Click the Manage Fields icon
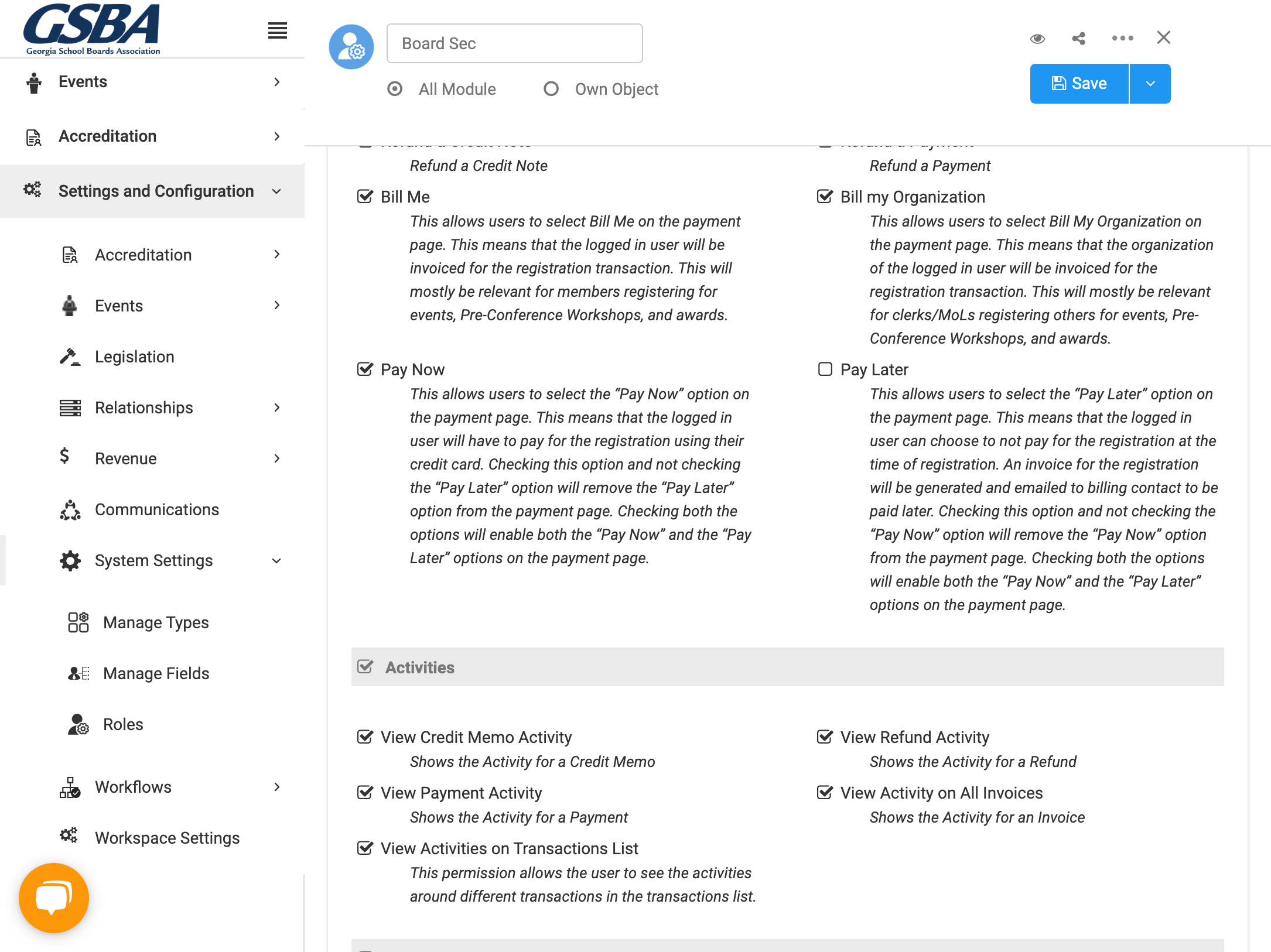This screenshot has width=1271, height=952. (x=78, y=673)
